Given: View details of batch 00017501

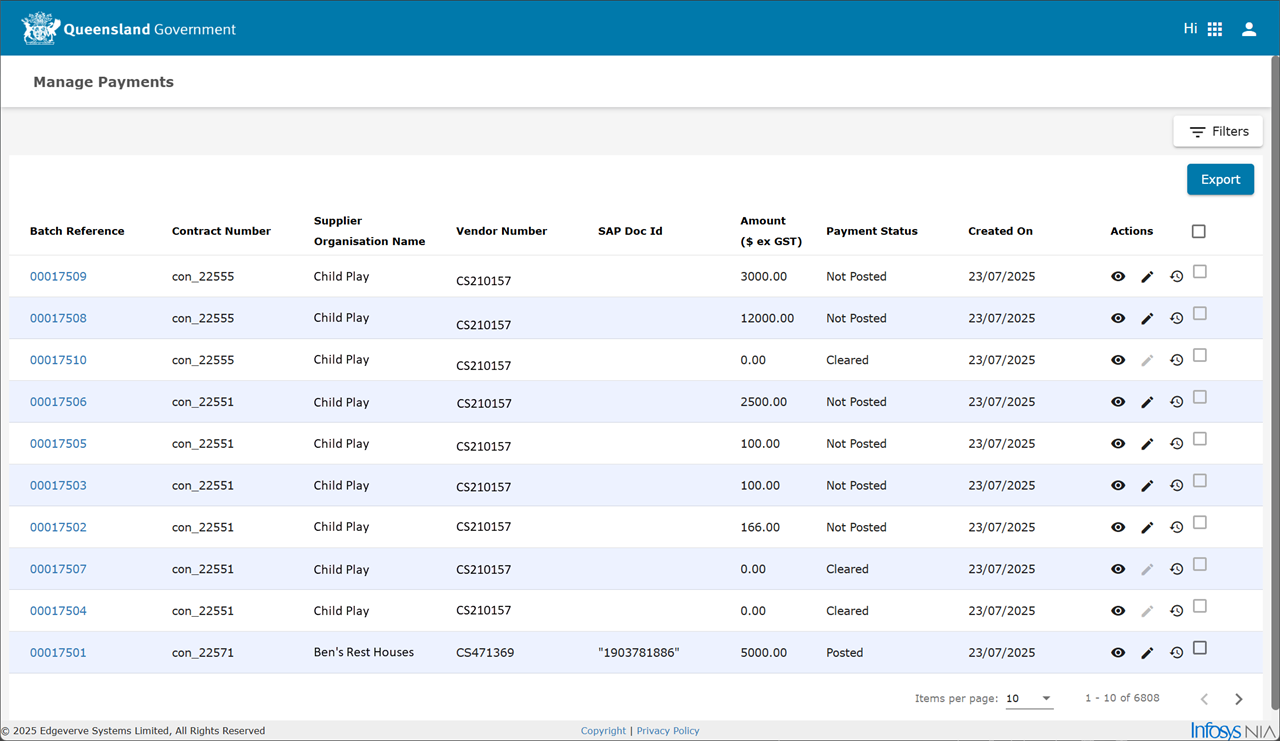Looking at the screenshot, I should (x=1118, y=653).
